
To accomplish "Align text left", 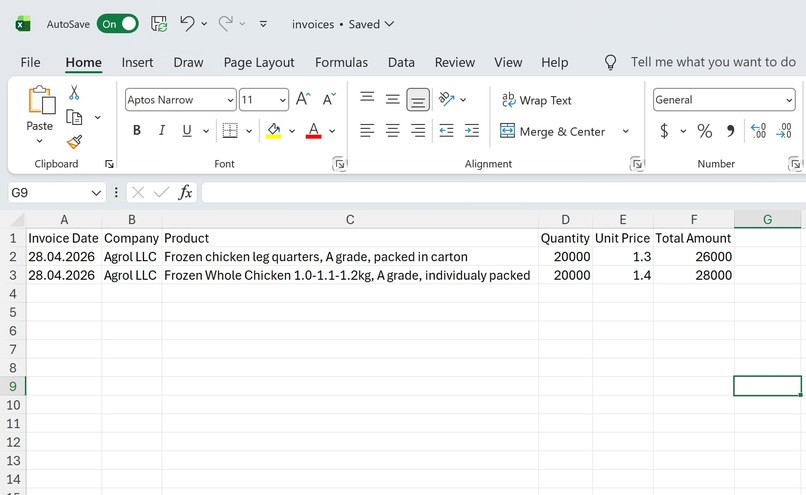I will [367, 131].
